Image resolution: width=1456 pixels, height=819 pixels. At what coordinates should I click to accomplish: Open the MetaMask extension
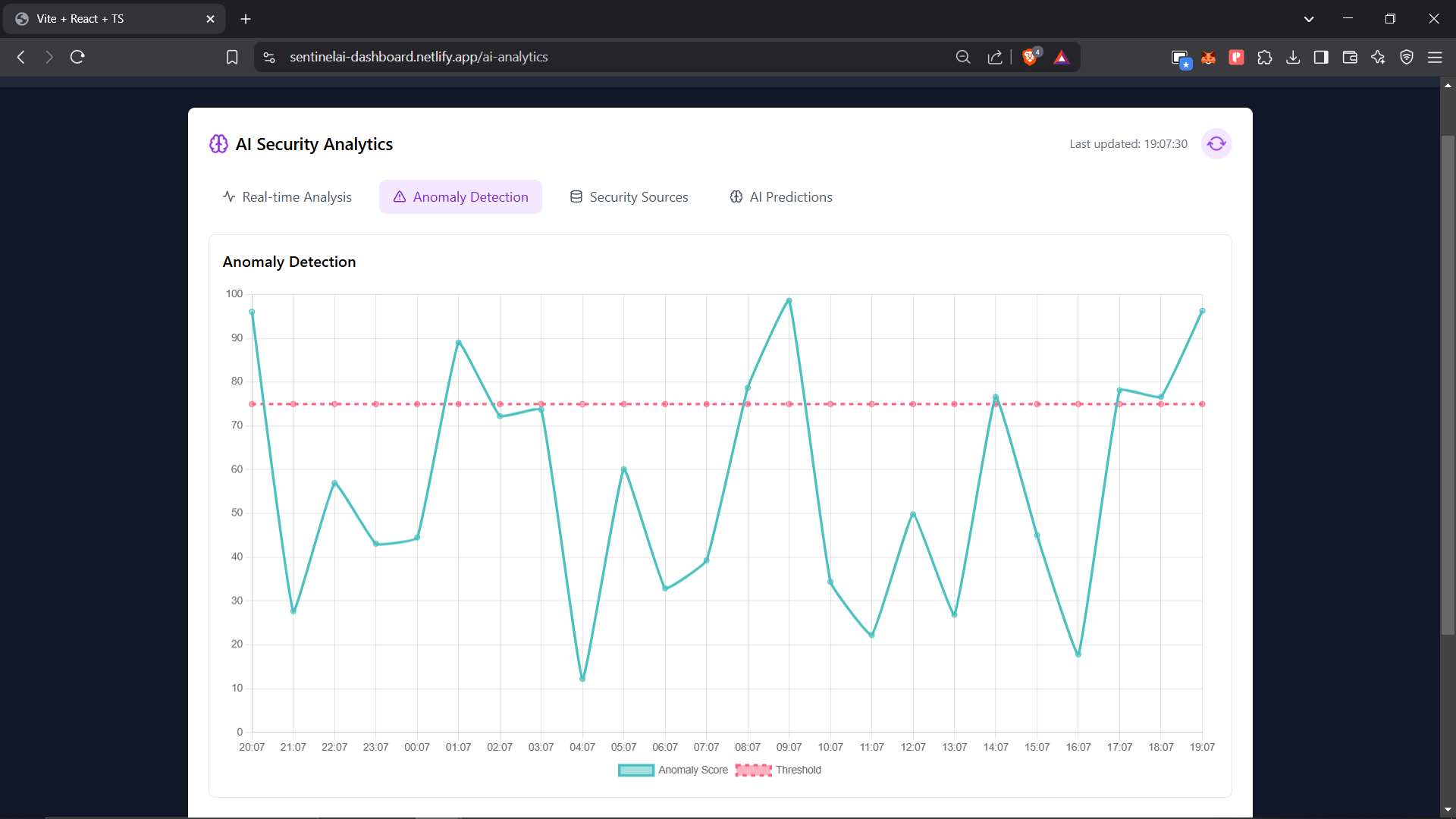[1209, 57]
